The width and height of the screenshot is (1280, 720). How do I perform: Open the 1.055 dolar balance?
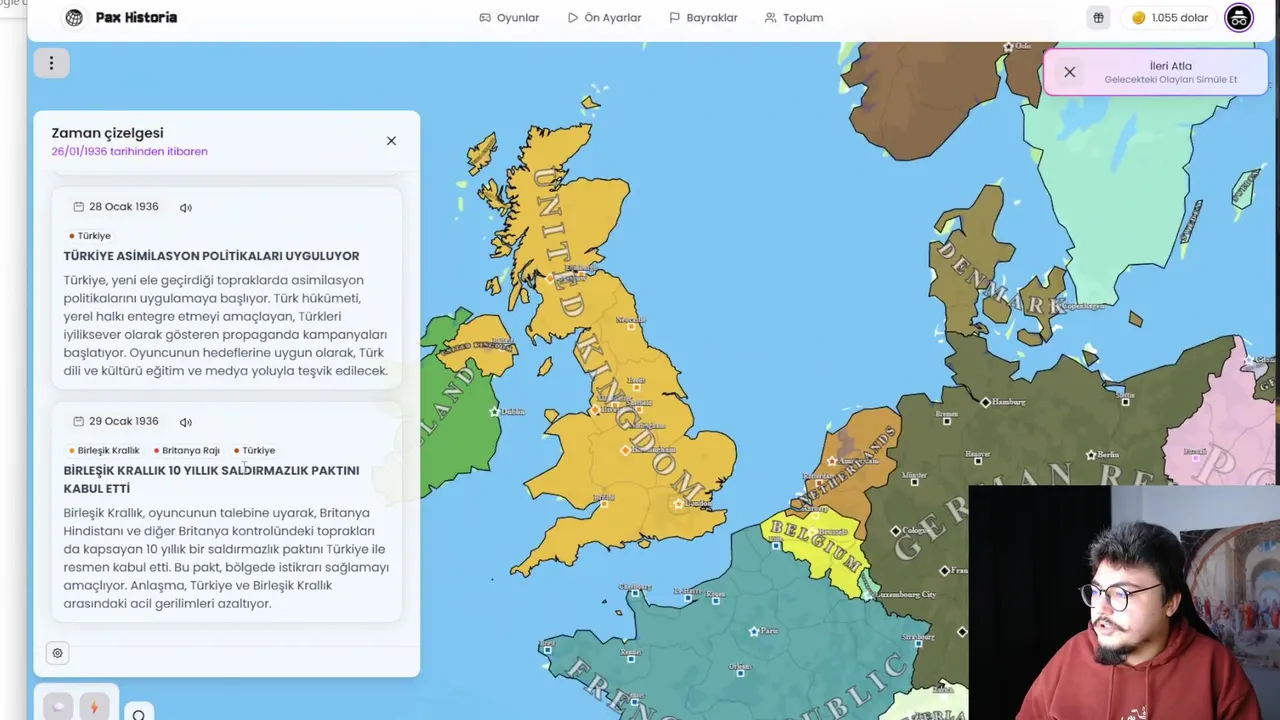[x=1169, y=18]
